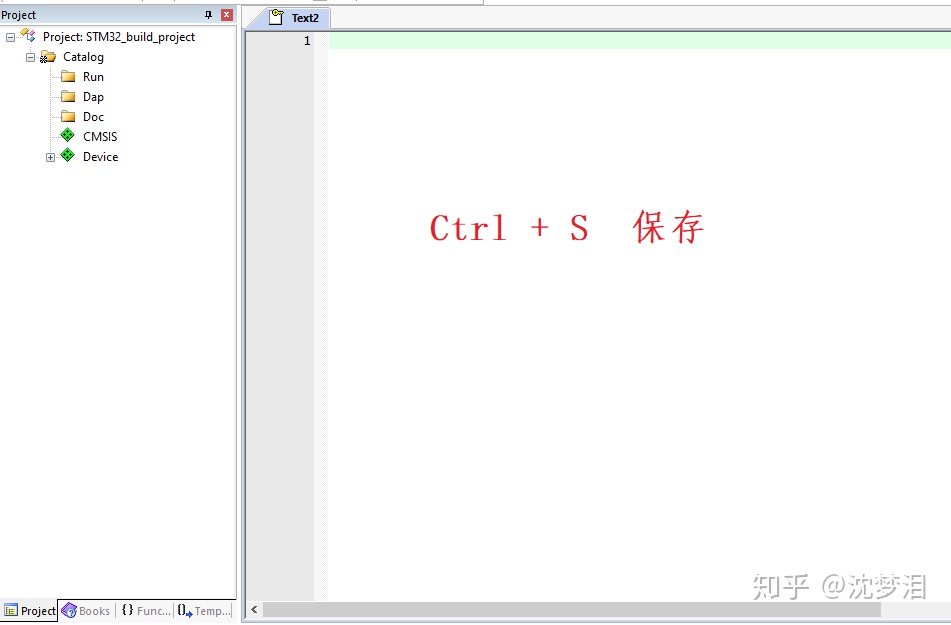
Task: Click the Device component diamond icon
Action: coord(66,156)
